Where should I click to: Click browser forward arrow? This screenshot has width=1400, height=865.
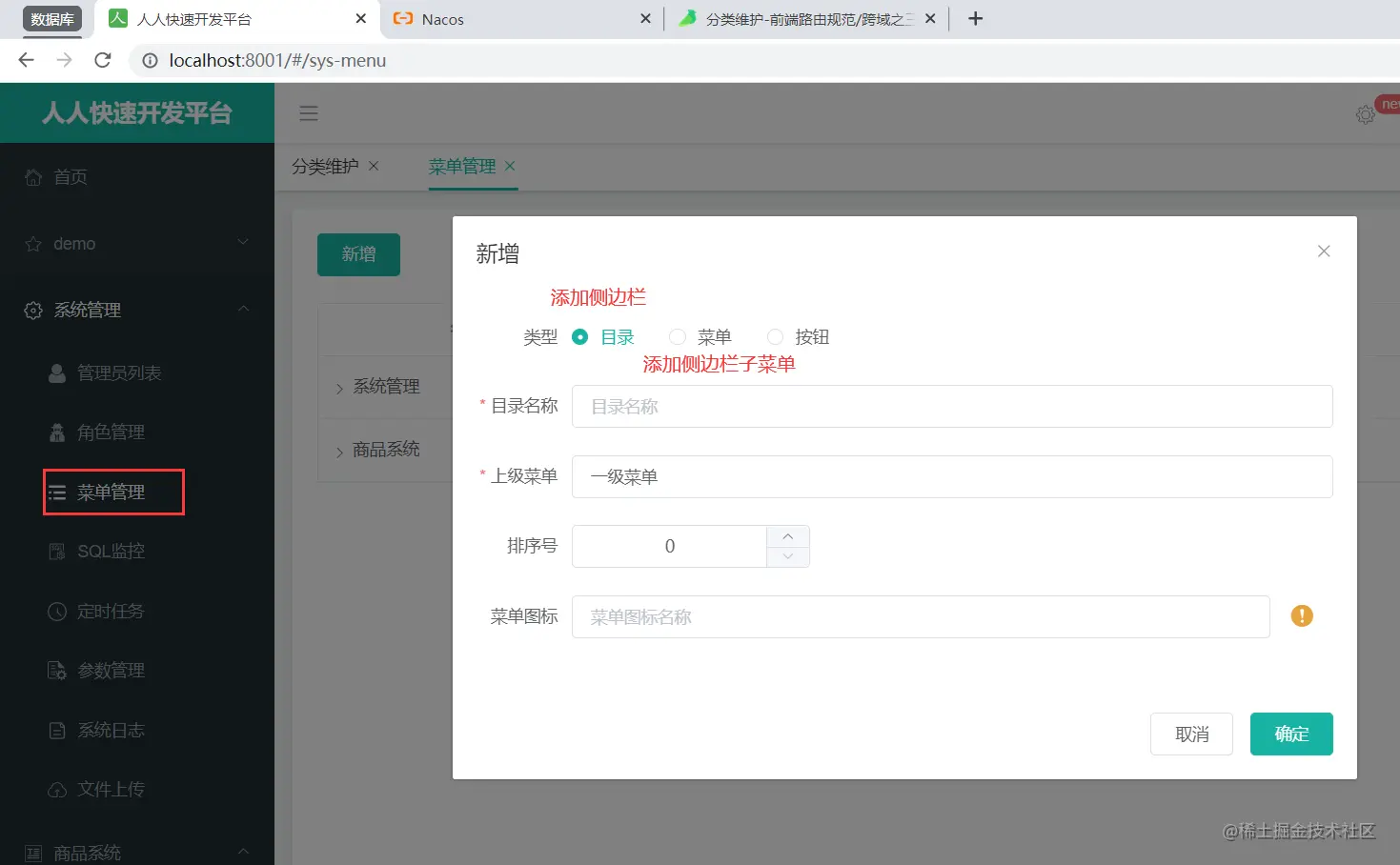coord(64,60)
